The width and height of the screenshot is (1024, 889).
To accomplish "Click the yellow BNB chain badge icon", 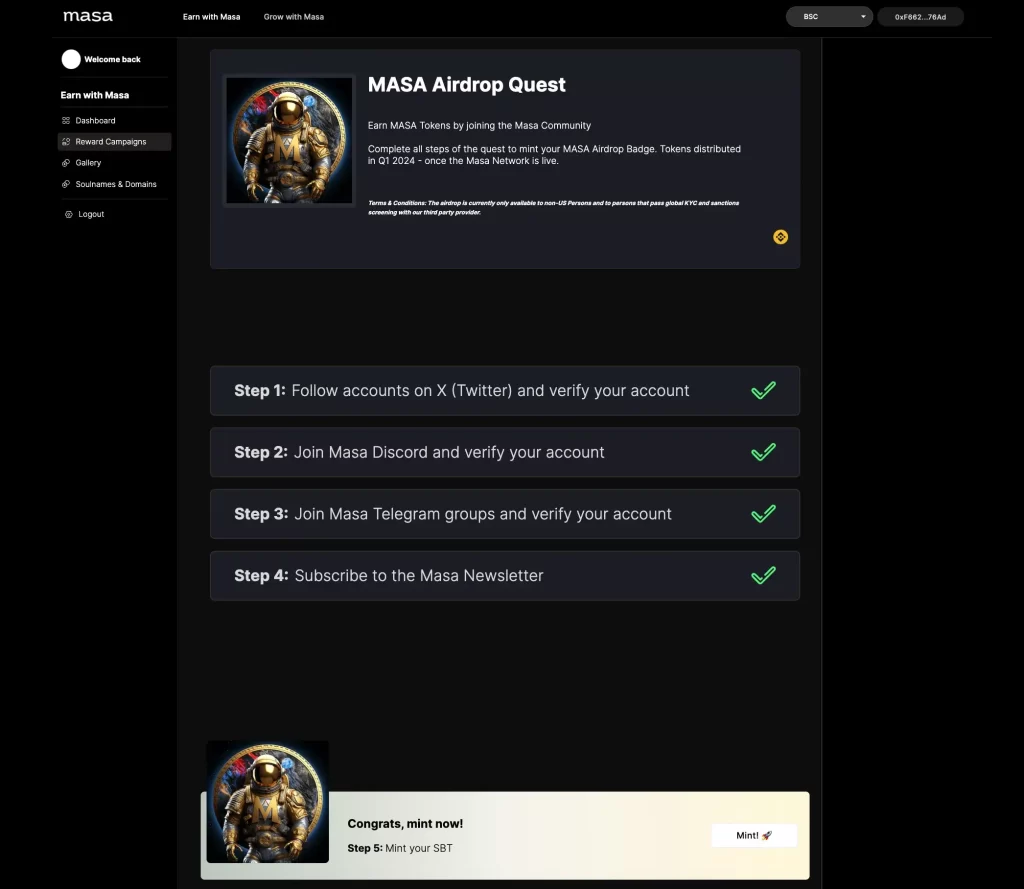I will (x=780, y=237).
